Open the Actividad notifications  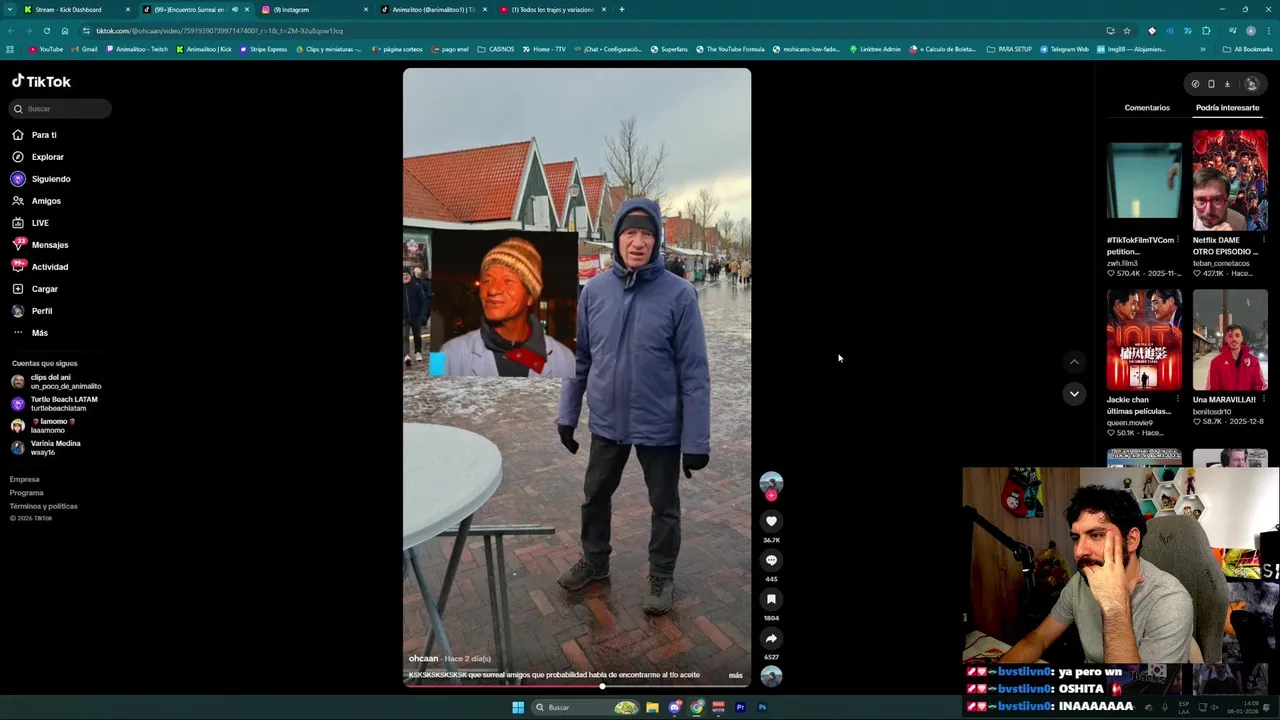(x=40, y=267)
